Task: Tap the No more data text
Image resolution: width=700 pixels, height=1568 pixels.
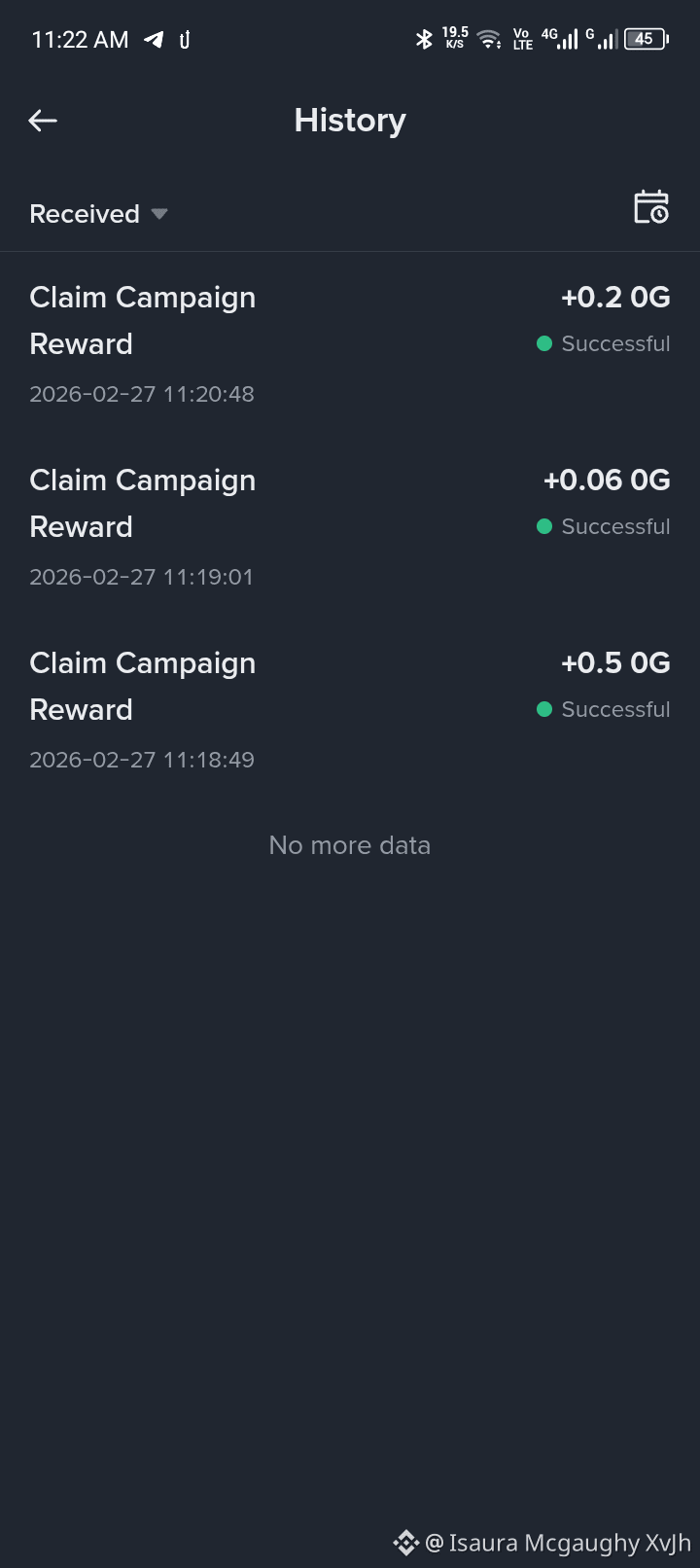Action: [350, 845]
